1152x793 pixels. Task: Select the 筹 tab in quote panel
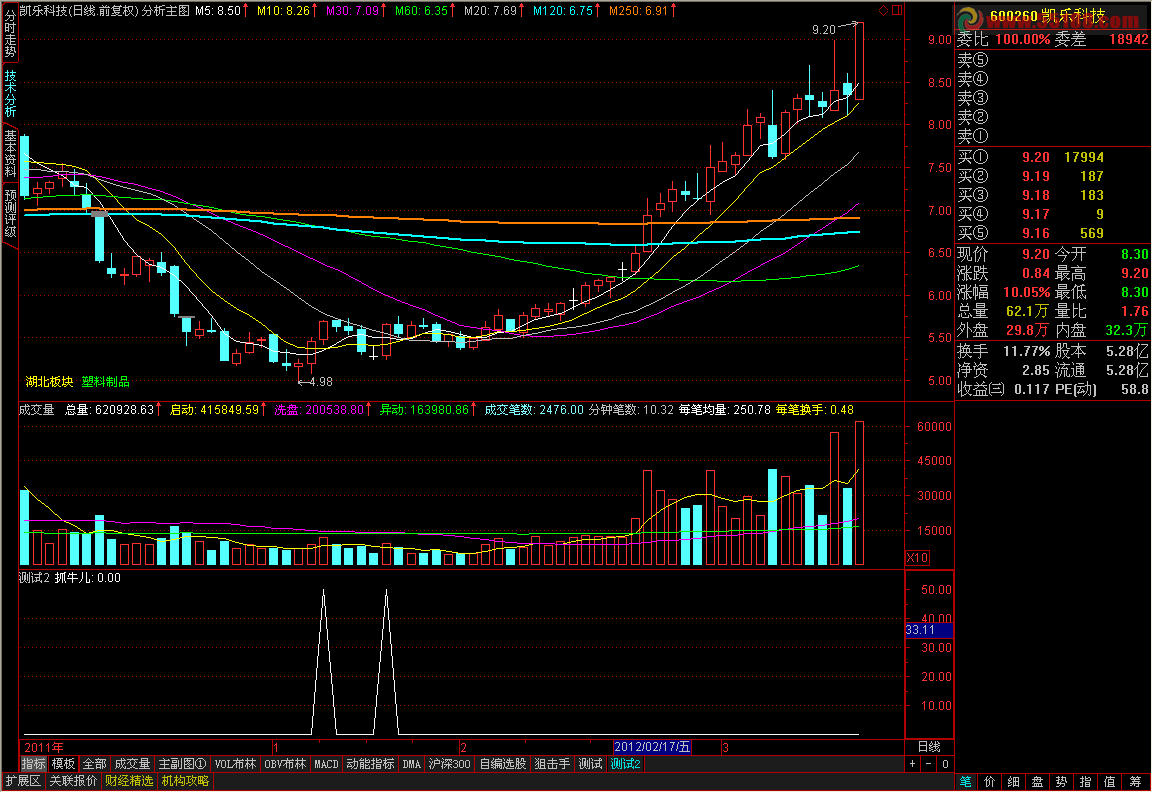coord(1134,782)
